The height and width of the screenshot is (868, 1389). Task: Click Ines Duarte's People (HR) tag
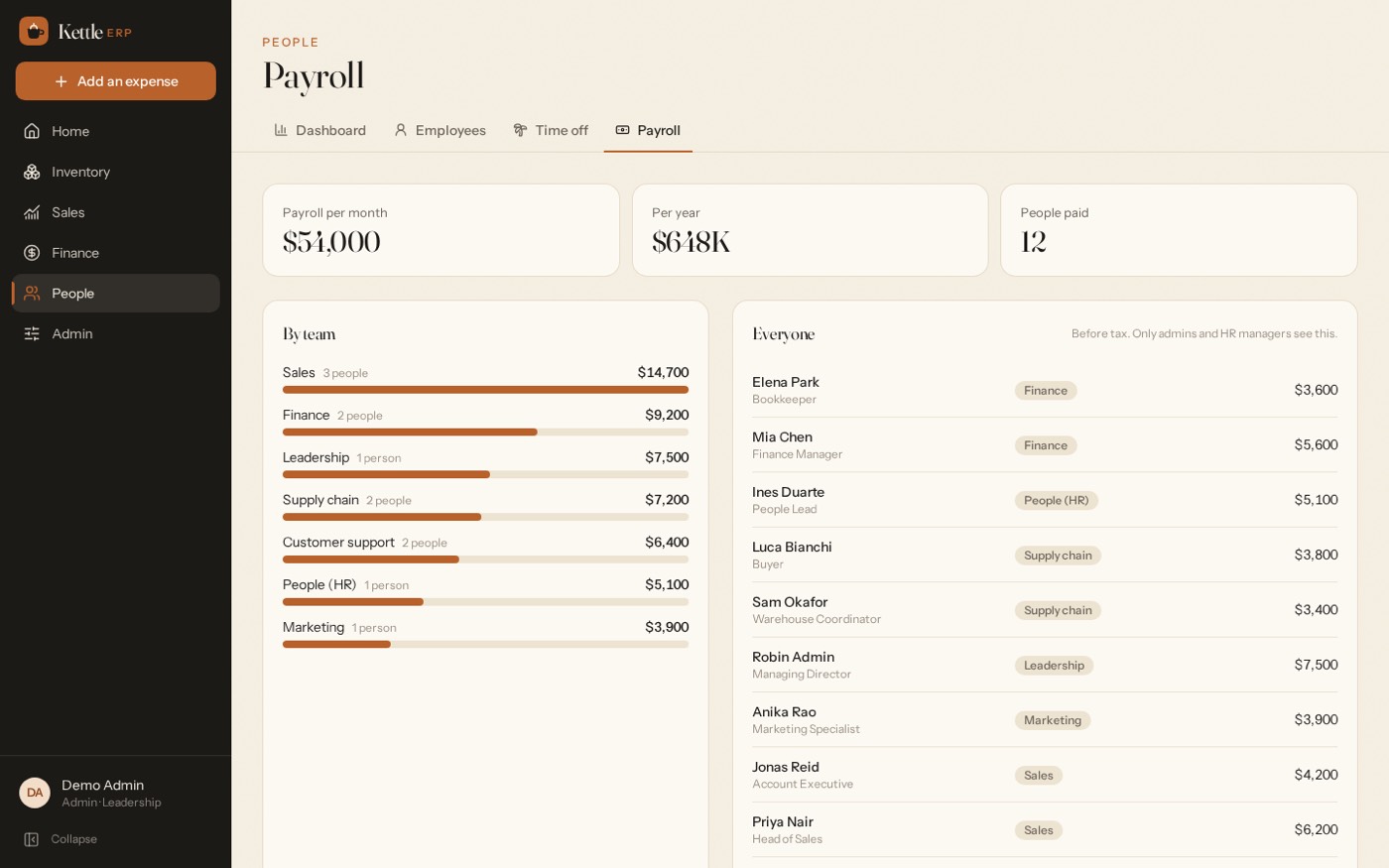point(1057,501)
